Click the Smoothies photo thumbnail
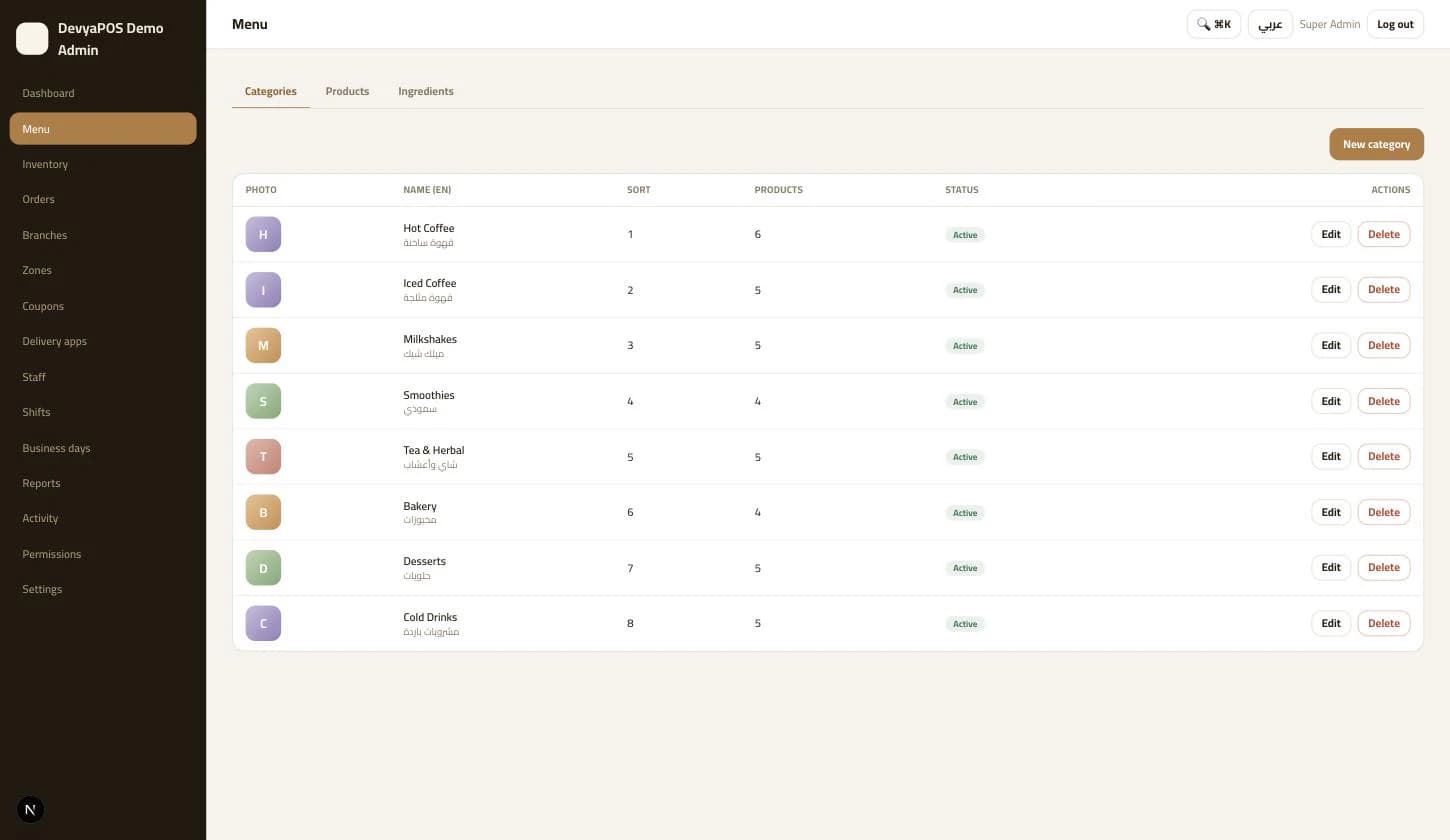1450x840 pixels. [x=263, y=401]
